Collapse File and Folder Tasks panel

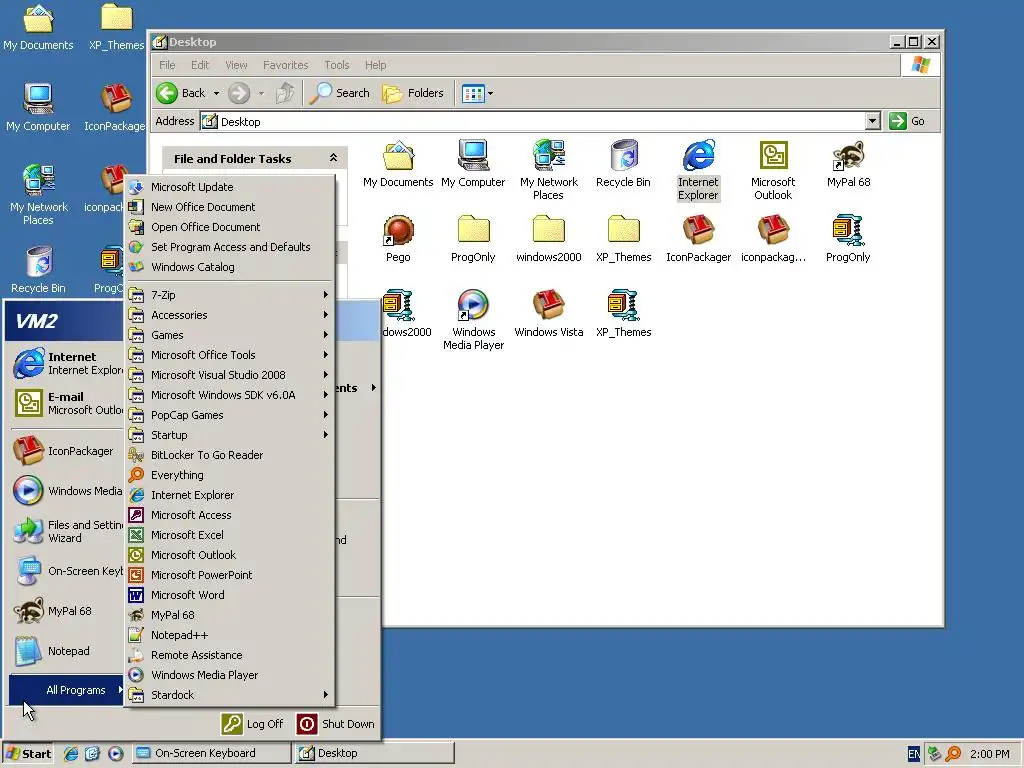point(333,158)
